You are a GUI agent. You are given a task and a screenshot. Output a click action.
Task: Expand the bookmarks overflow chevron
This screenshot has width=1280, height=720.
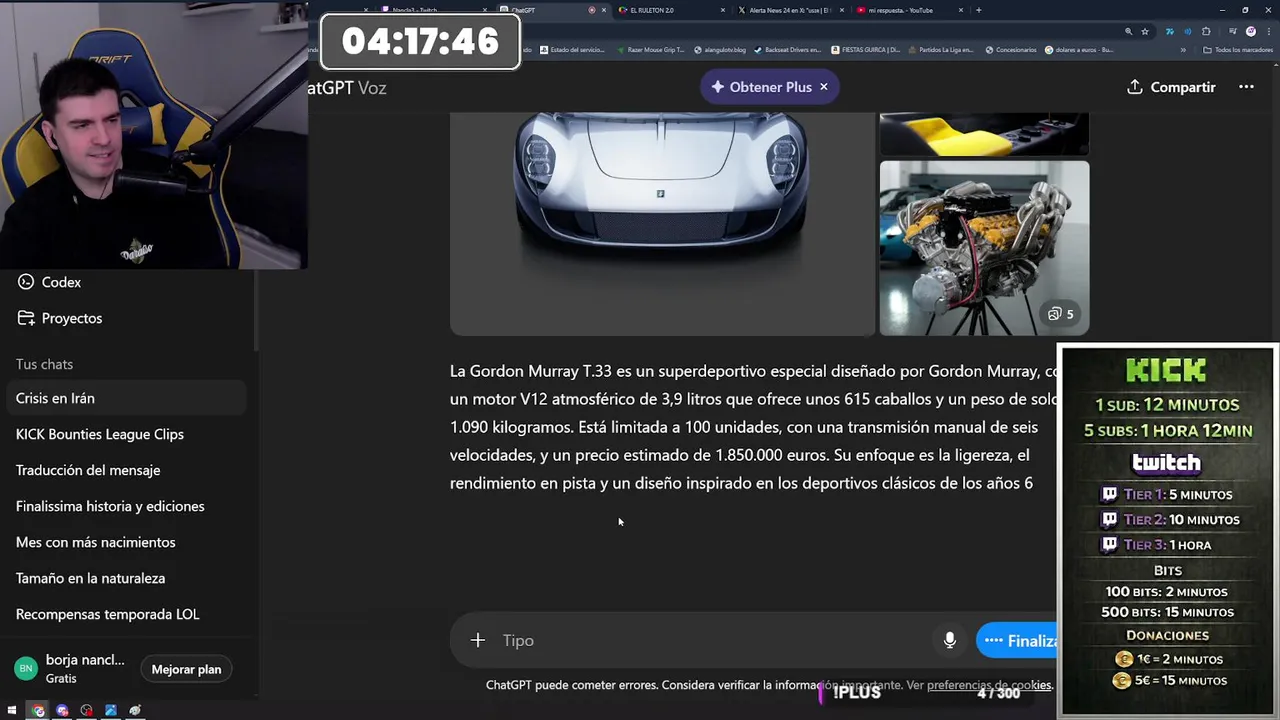1183,50
